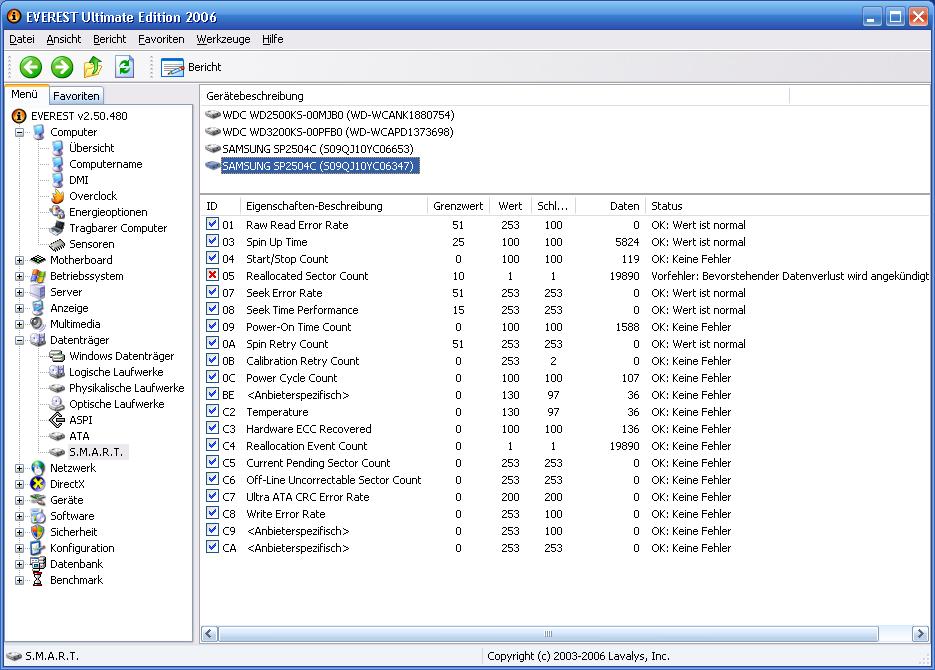
Task: Click the Sicherheit shield icon
Action: click(x=38, y=532)
